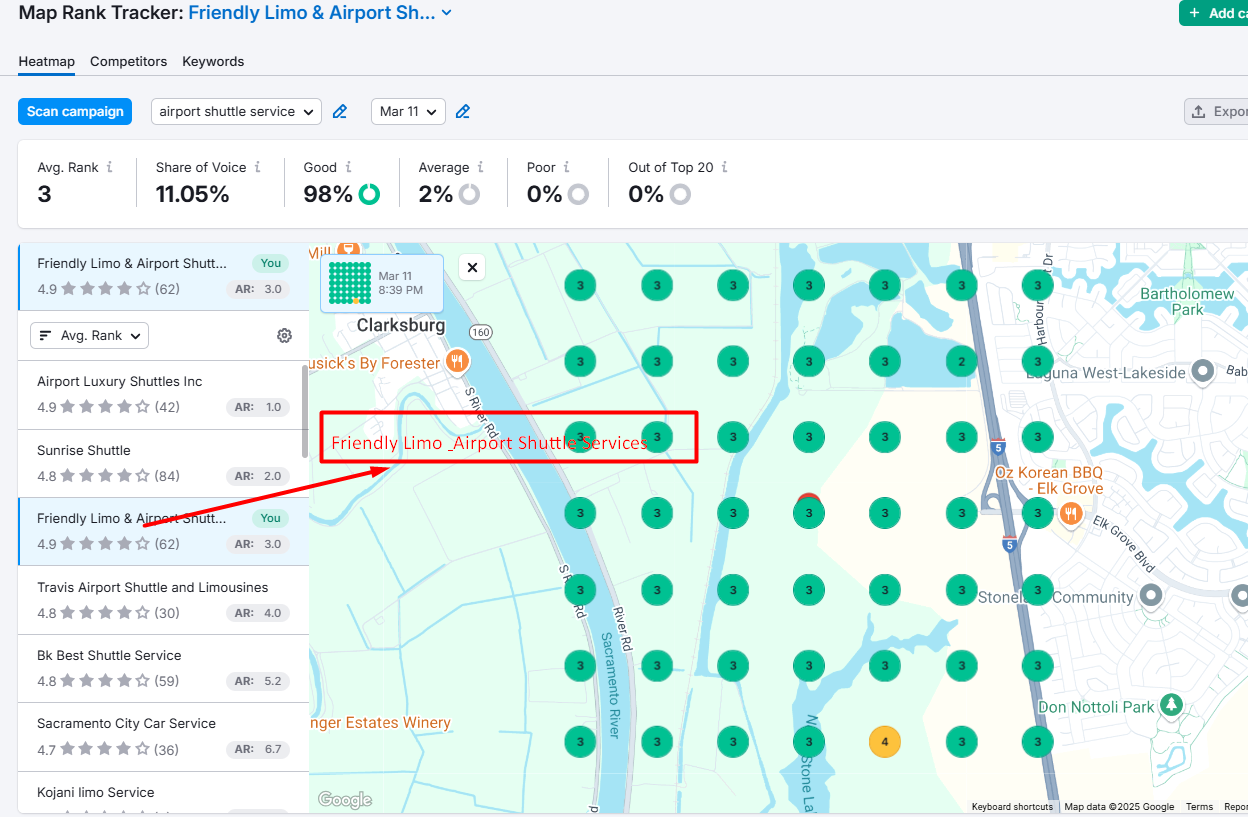
Task: Click the info icon next to Avg. Rank
Action: [x=110, y=167]
